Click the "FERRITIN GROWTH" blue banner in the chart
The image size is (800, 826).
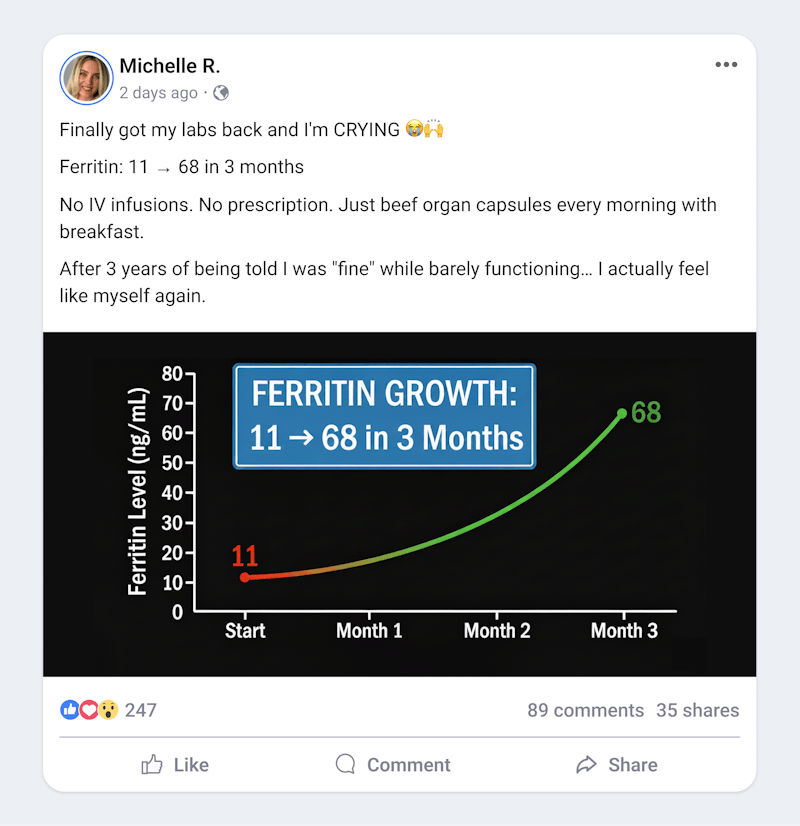pyautogui.click(x=385, y=416)
